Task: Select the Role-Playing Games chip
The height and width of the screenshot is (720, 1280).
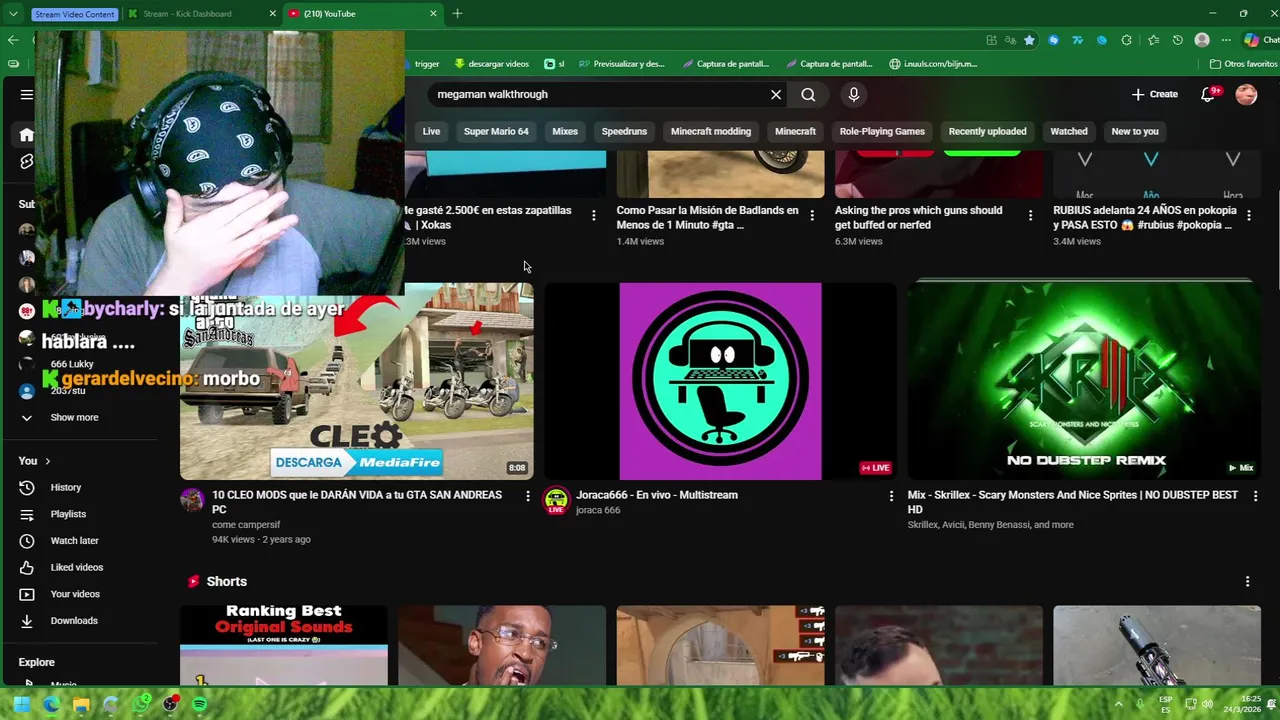Action: point(882,131)
